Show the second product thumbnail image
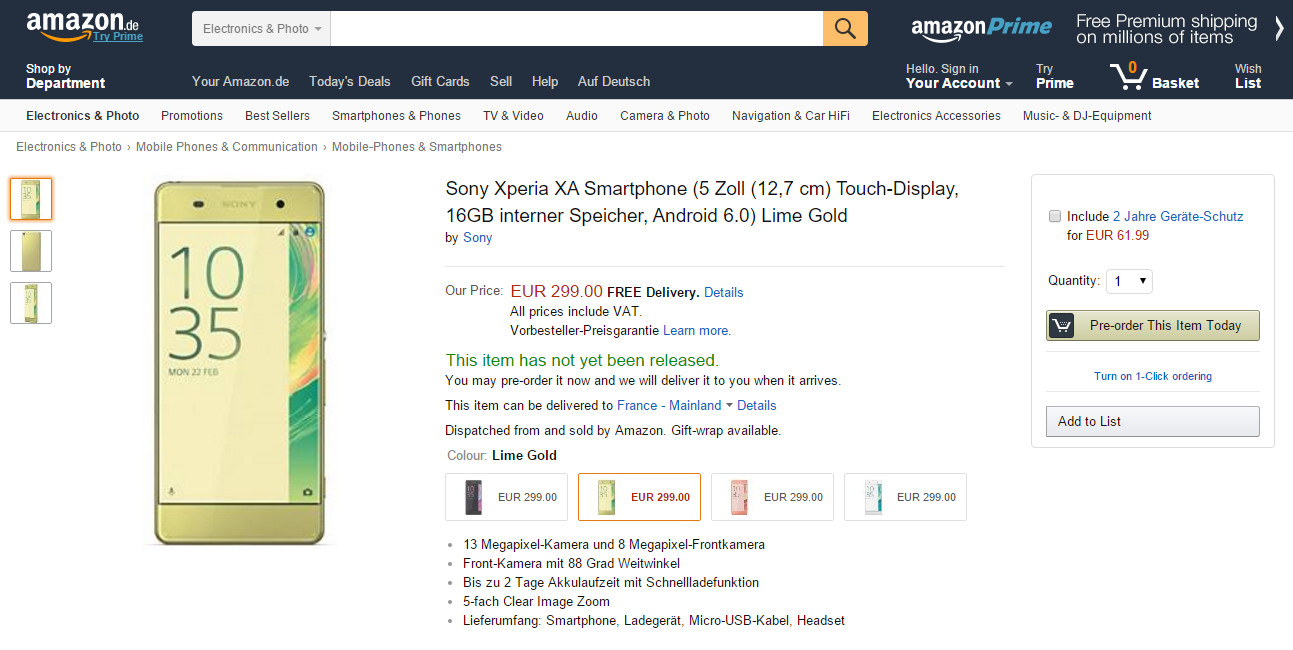 (x=31, y=251)
